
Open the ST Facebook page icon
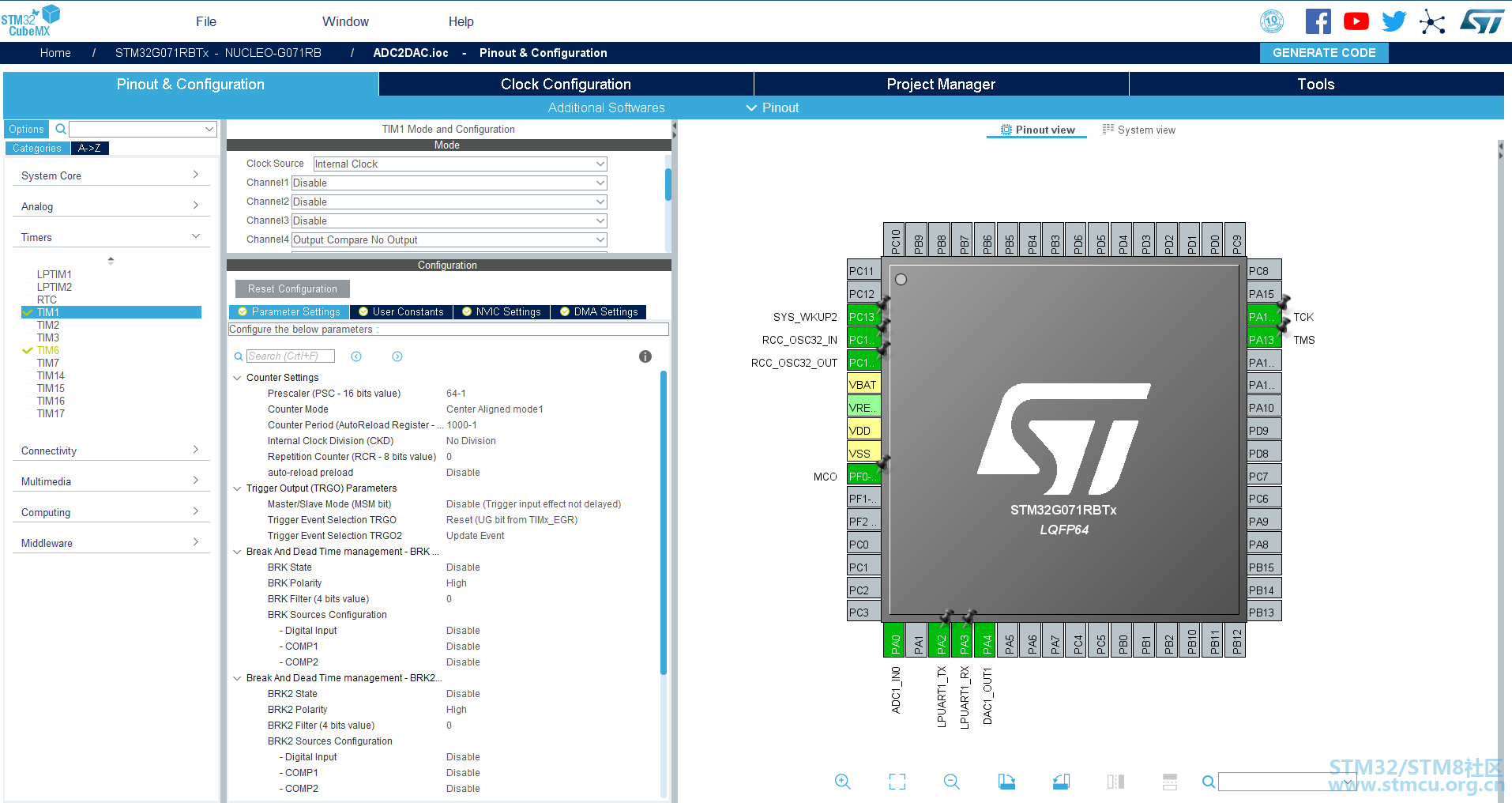[1318, 21]
